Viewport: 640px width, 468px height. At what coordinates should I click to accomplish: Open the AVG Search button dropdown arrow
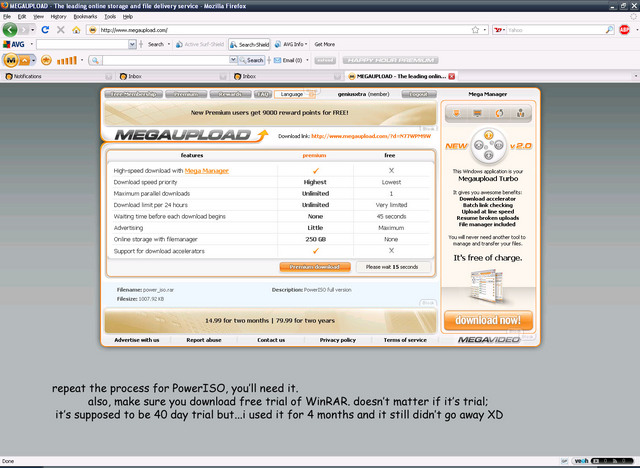point(169,44)
